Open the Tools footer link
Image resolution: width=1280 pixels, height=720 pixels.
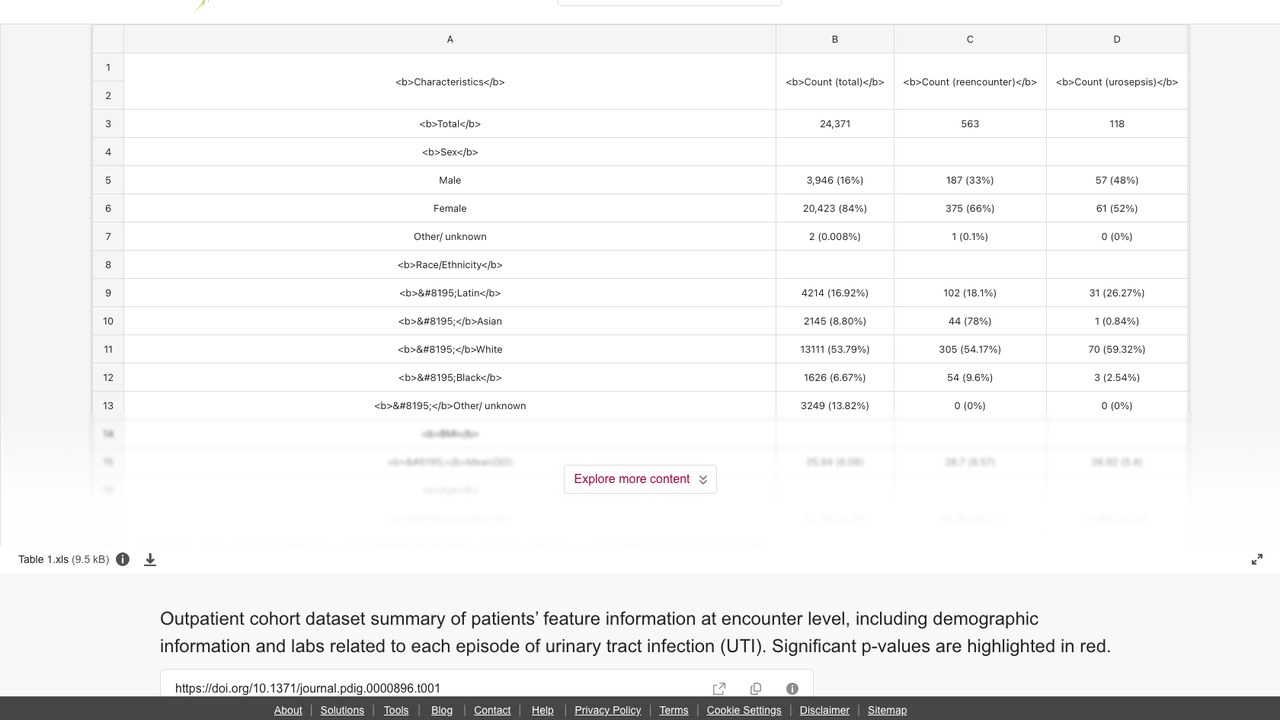[x=396, y=710]
